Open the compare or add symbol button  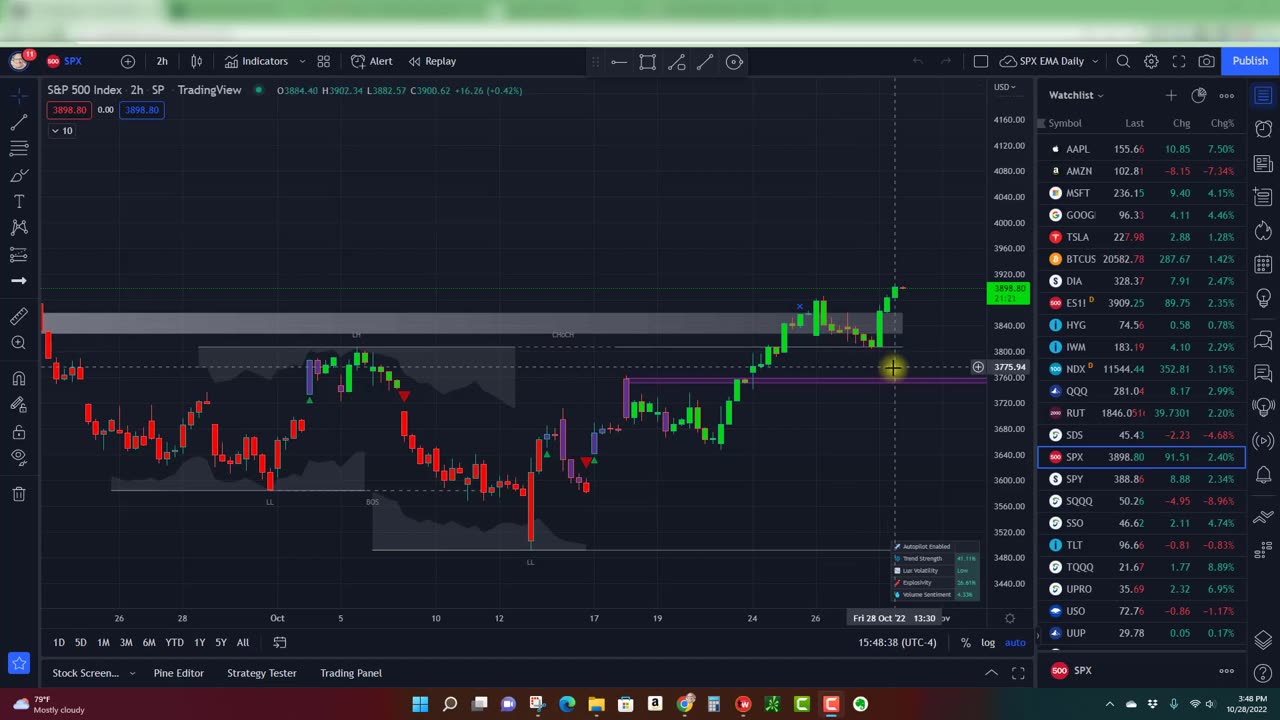127,61
